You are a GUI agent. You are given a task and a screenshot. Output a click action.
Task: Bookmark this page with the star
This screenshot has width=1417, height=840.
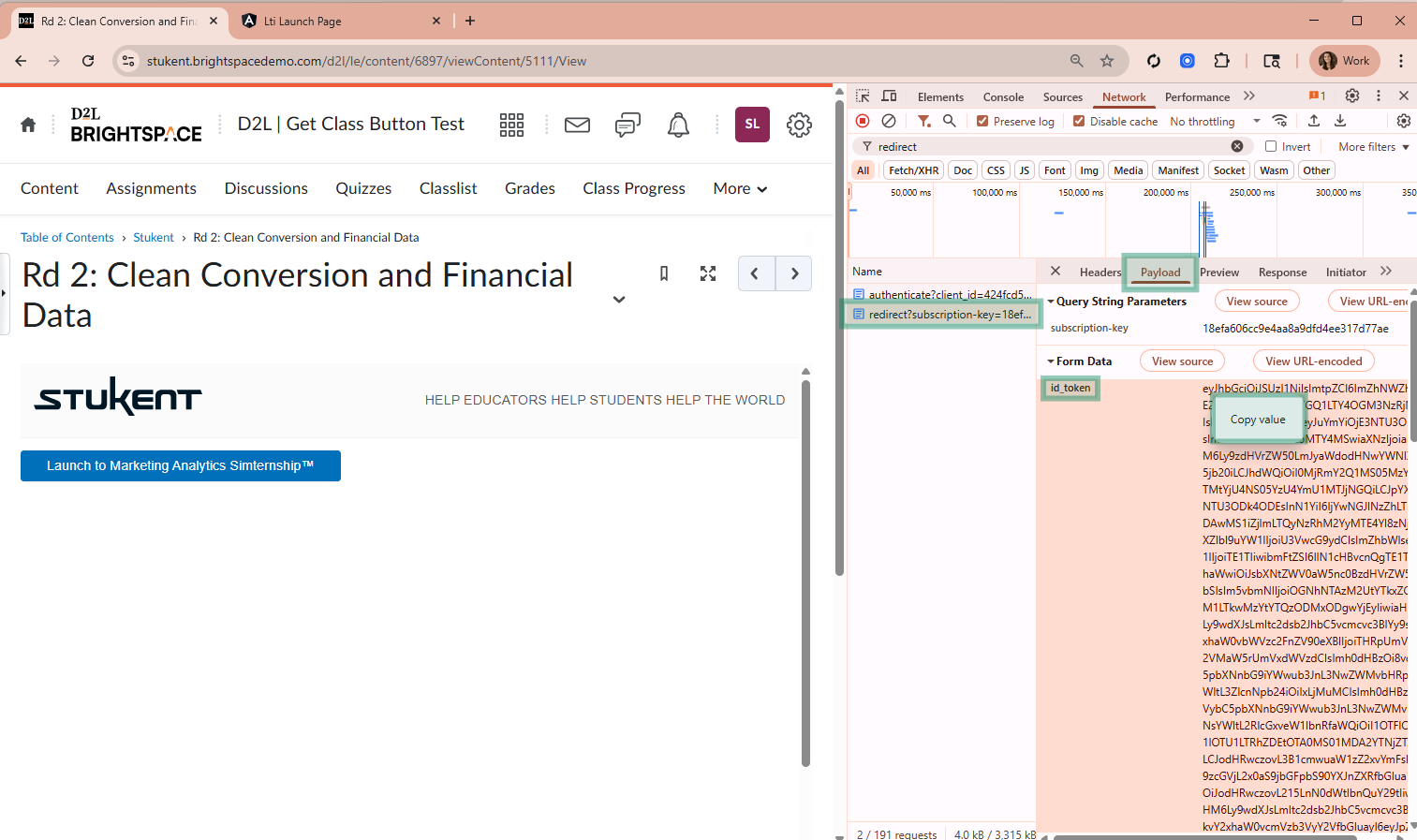tap(1107, 61)
